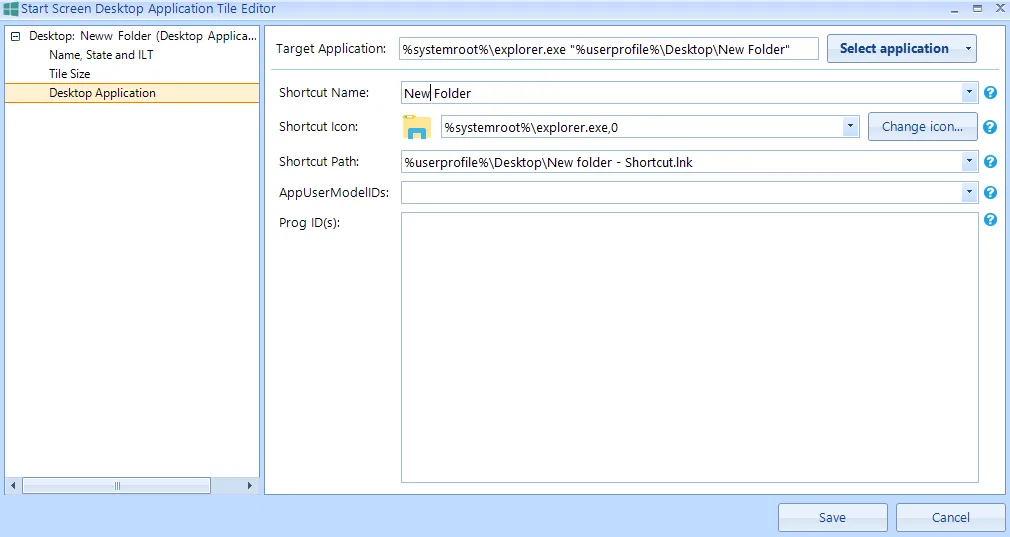Image resolution: width=1010 pixels, height=537 pixels.
Task: Collapse the Desktop: Neww Folder tree node
Action: point(15,36)
